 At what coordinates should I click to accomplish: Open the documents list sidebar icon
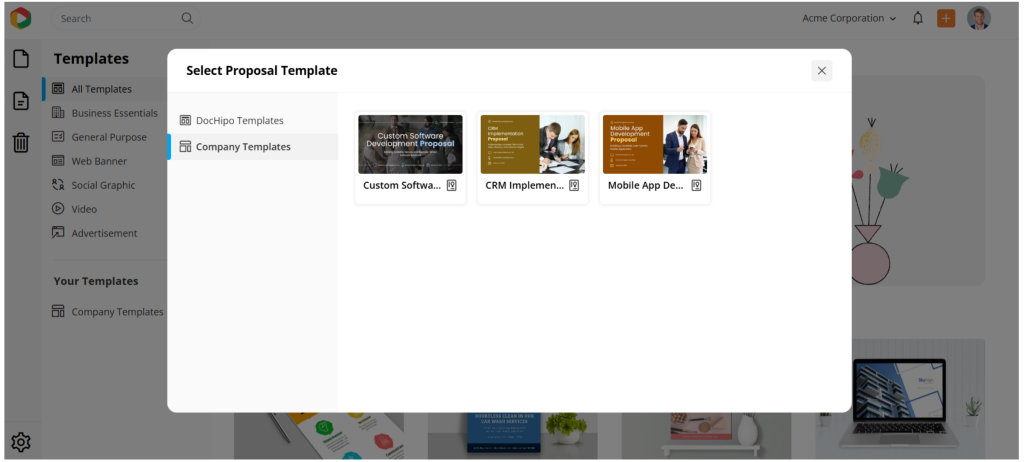pyautogui.click(x=21, y=101)
